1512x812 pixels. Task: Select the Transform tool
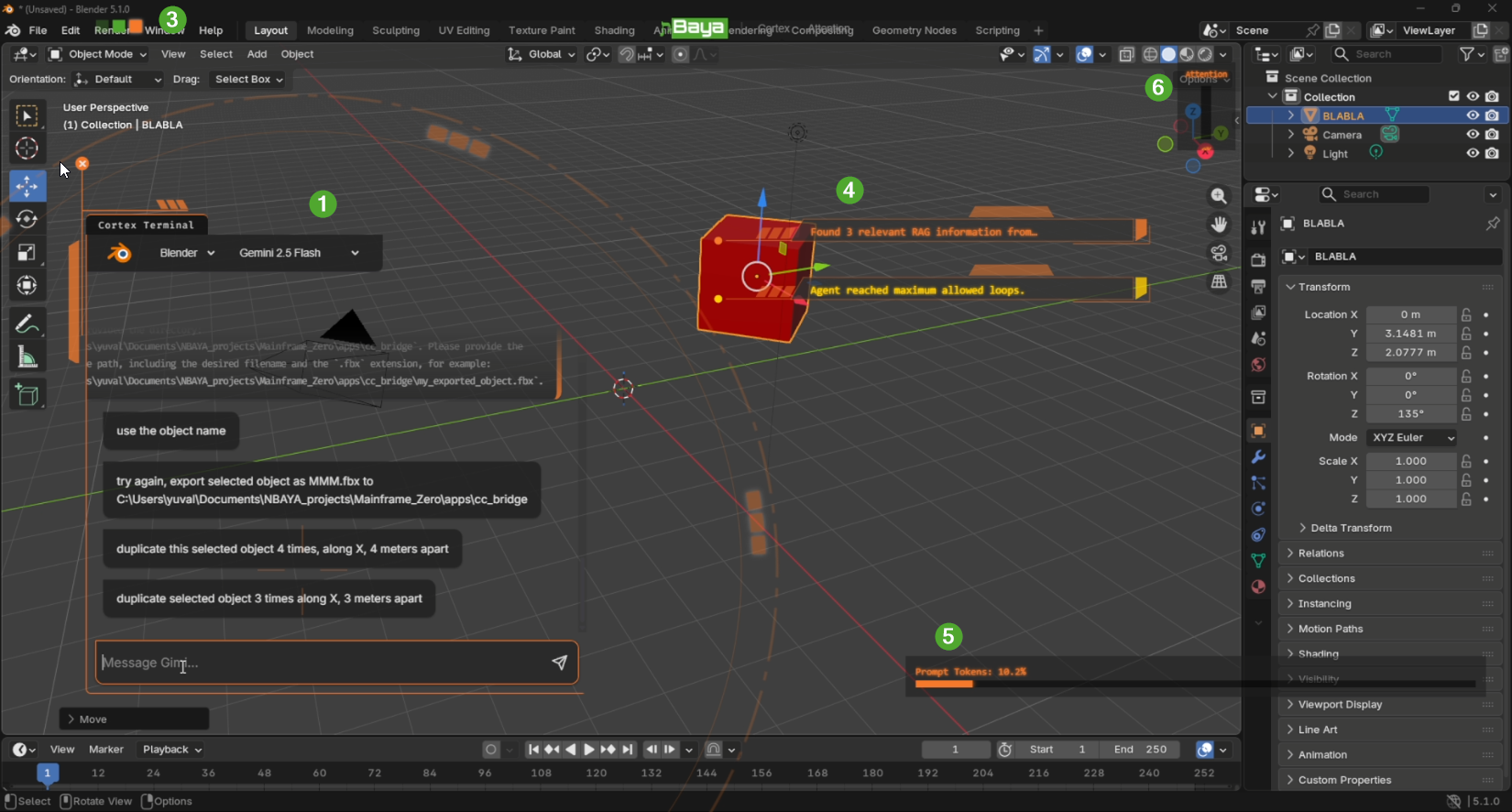pos(27,286)
